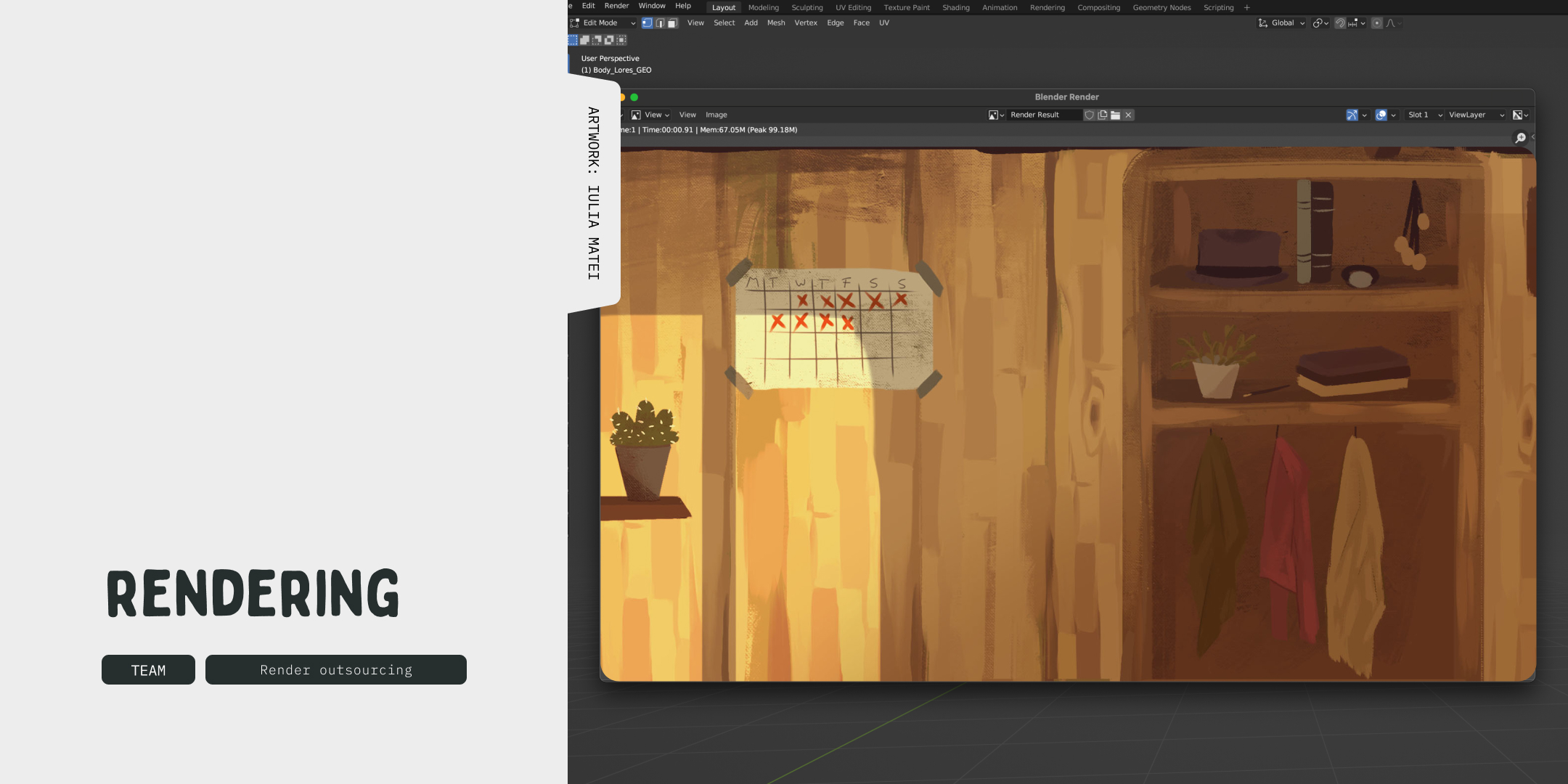Open the gizmo options dropdown arrow

point(1365,115)
